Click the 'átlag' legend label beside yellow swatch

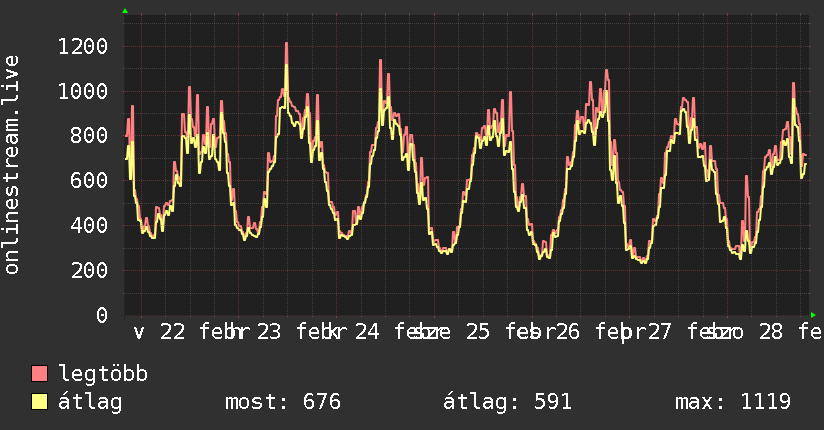pos(90,402)
